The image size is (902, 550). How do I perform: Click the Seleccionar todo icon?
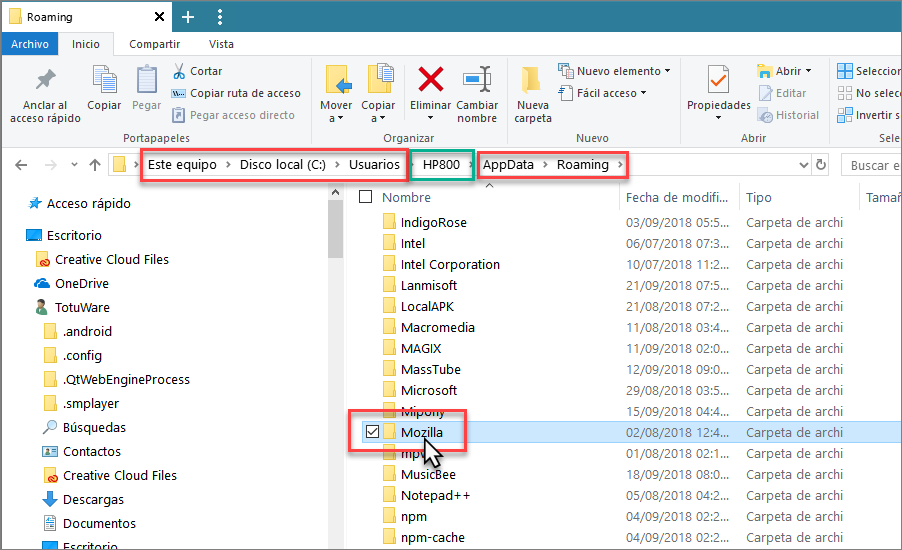844,71
